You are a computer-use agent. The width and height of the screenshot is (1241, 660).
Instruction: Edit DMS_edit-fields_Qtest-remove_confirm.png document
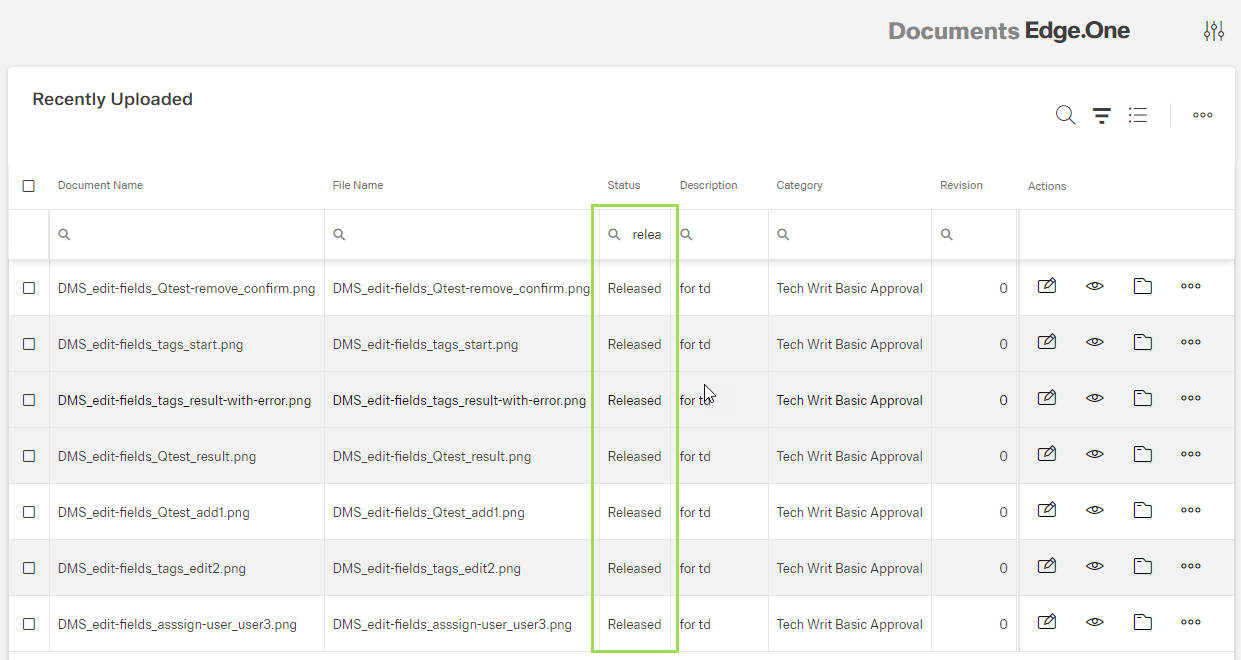click(1046, 287)
